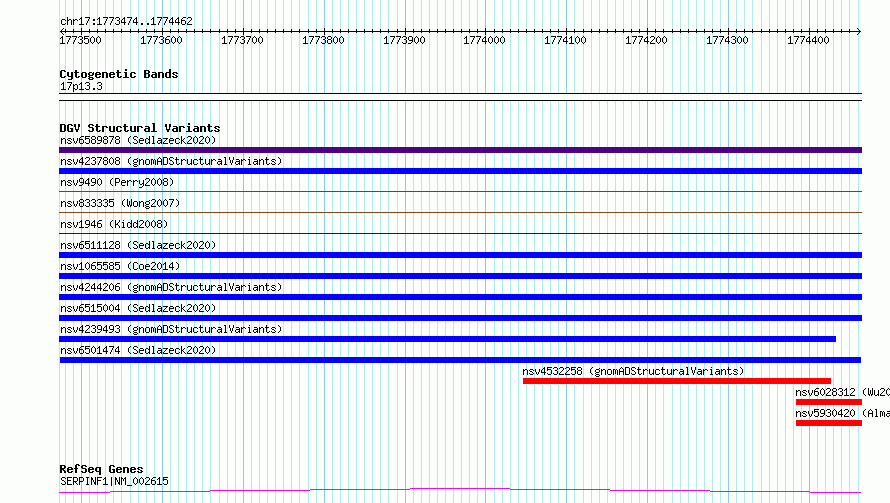Open nsv4237808 (gnomADStructuralVariants) label
Screen dimensions: 890x503
point(171,161)
